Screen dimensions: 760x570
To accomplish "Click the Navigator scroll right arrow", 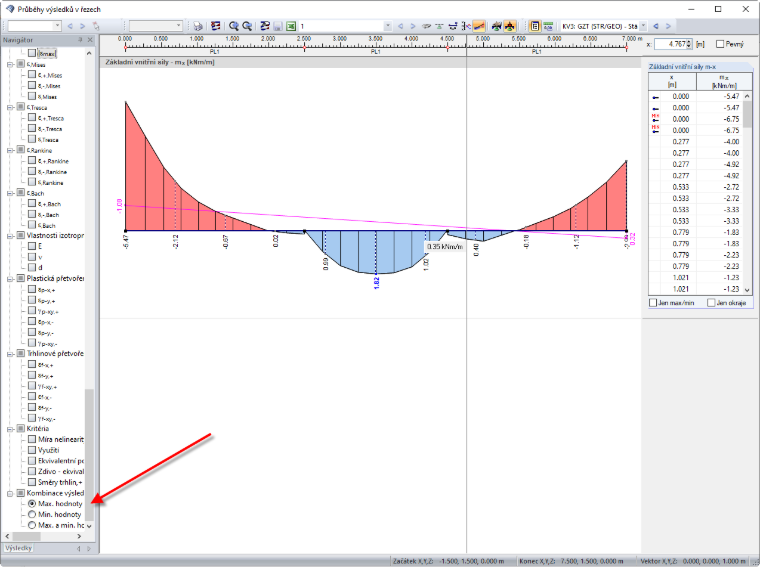I will pyautogui.click(x=79, y=536).
